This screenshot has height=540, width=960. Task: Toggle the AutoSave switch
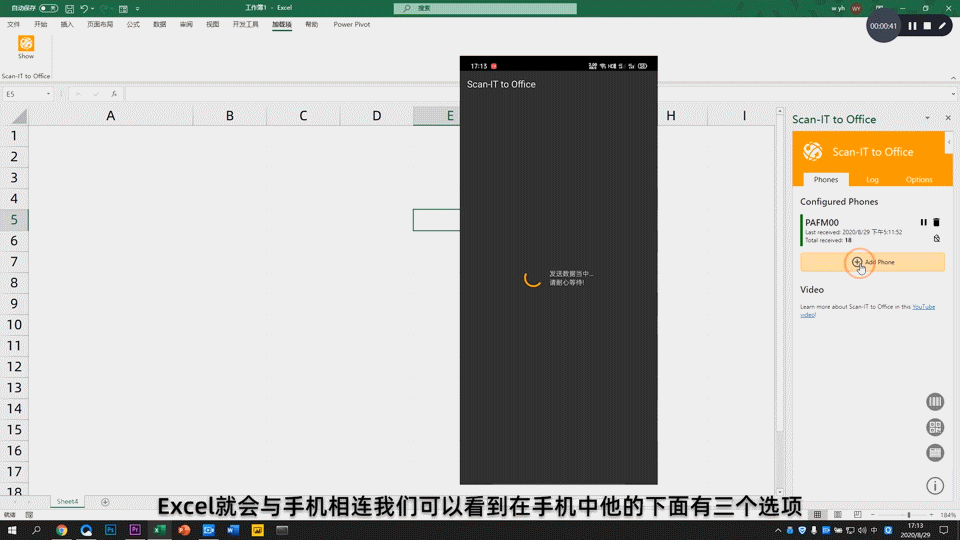[48, 8]
